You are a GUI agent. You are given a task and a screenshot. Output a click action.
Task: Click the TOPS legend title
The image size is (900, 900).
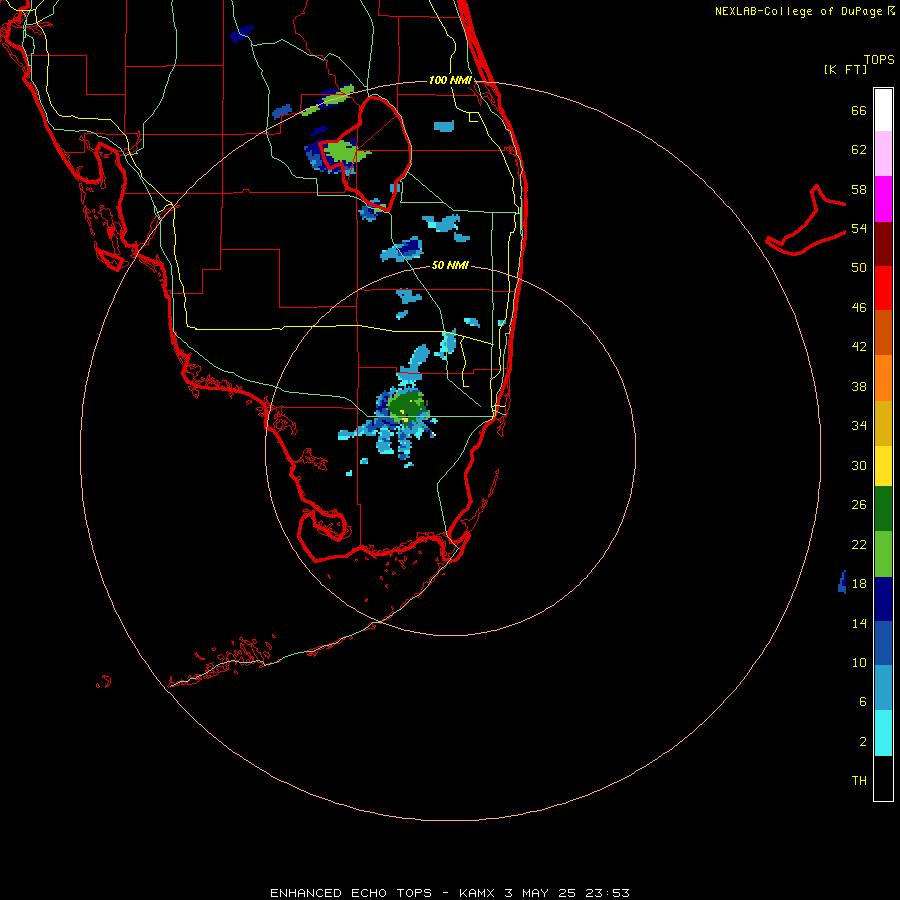pos(879,59)
